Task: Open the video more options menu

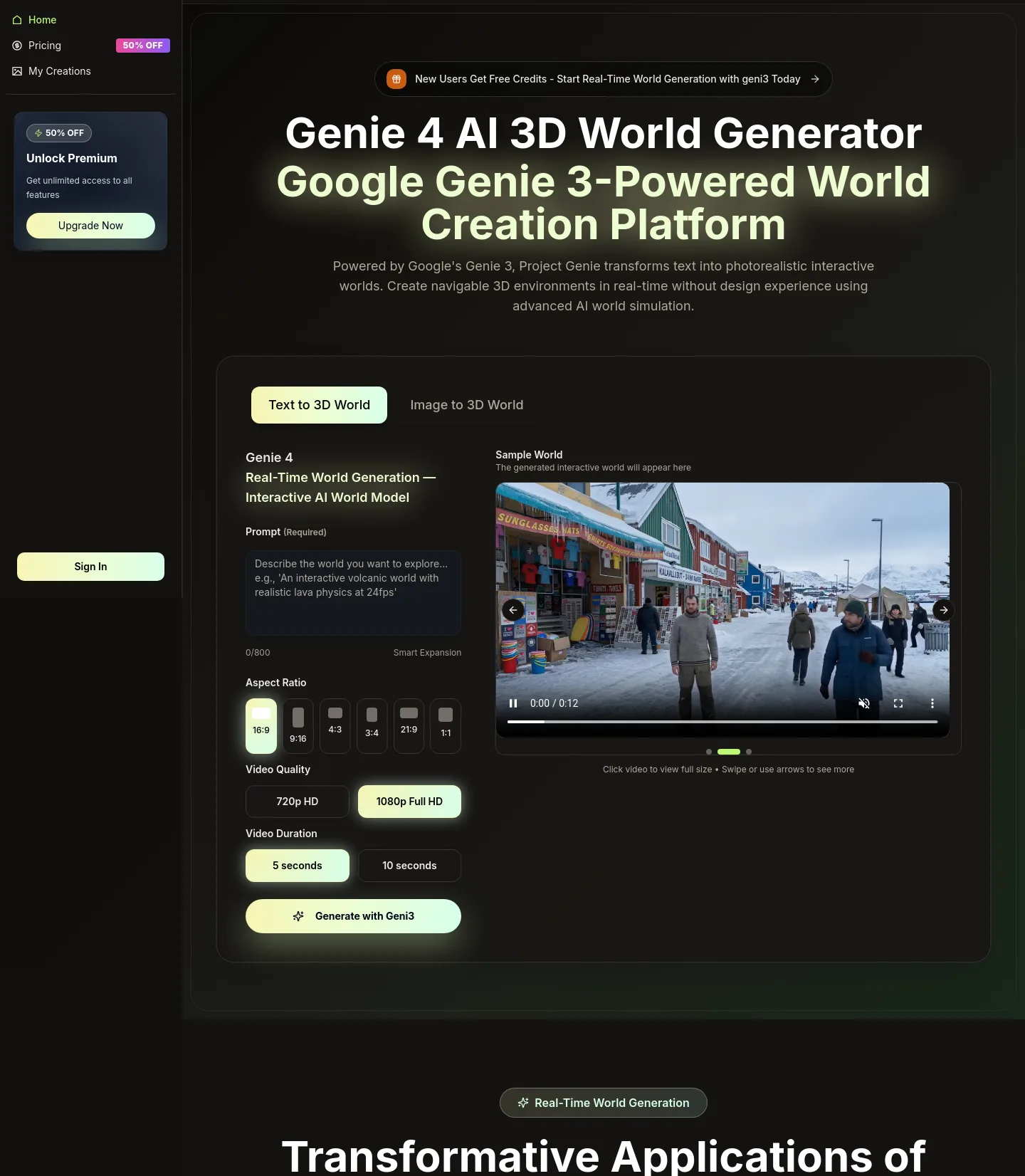Action: tap(932, 703)
